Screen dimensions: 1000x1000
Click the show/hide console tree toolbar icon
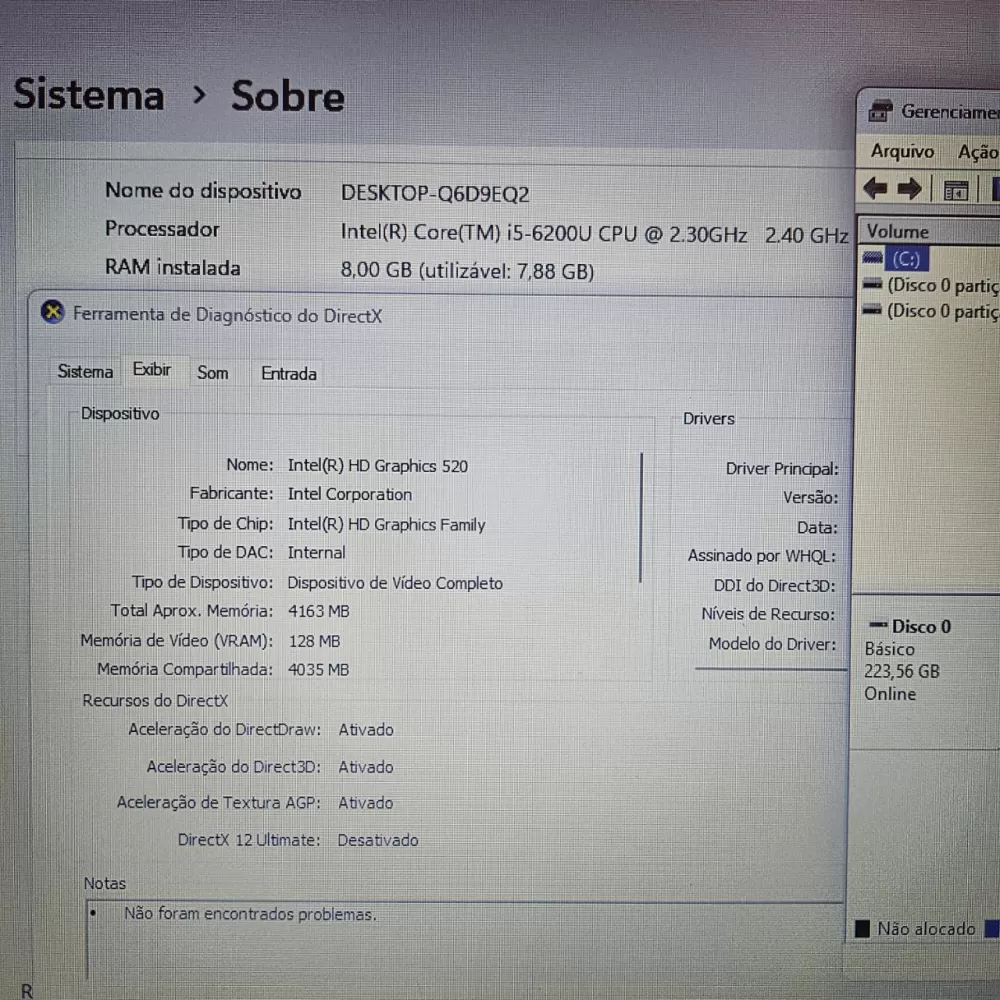coord(956,190)
